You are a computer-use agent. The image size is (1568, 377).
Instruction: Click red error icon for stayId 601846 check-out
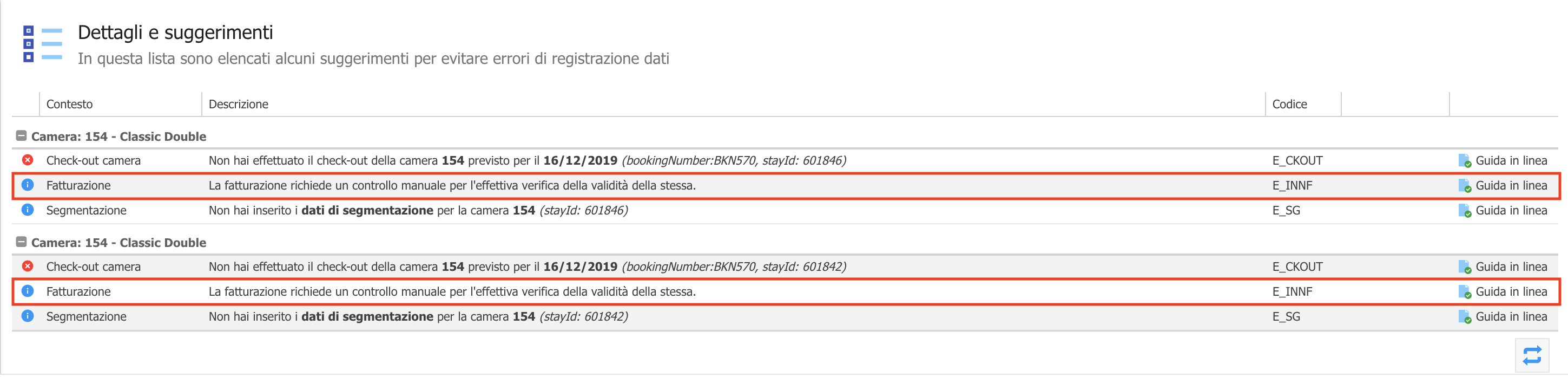(28, 160)
